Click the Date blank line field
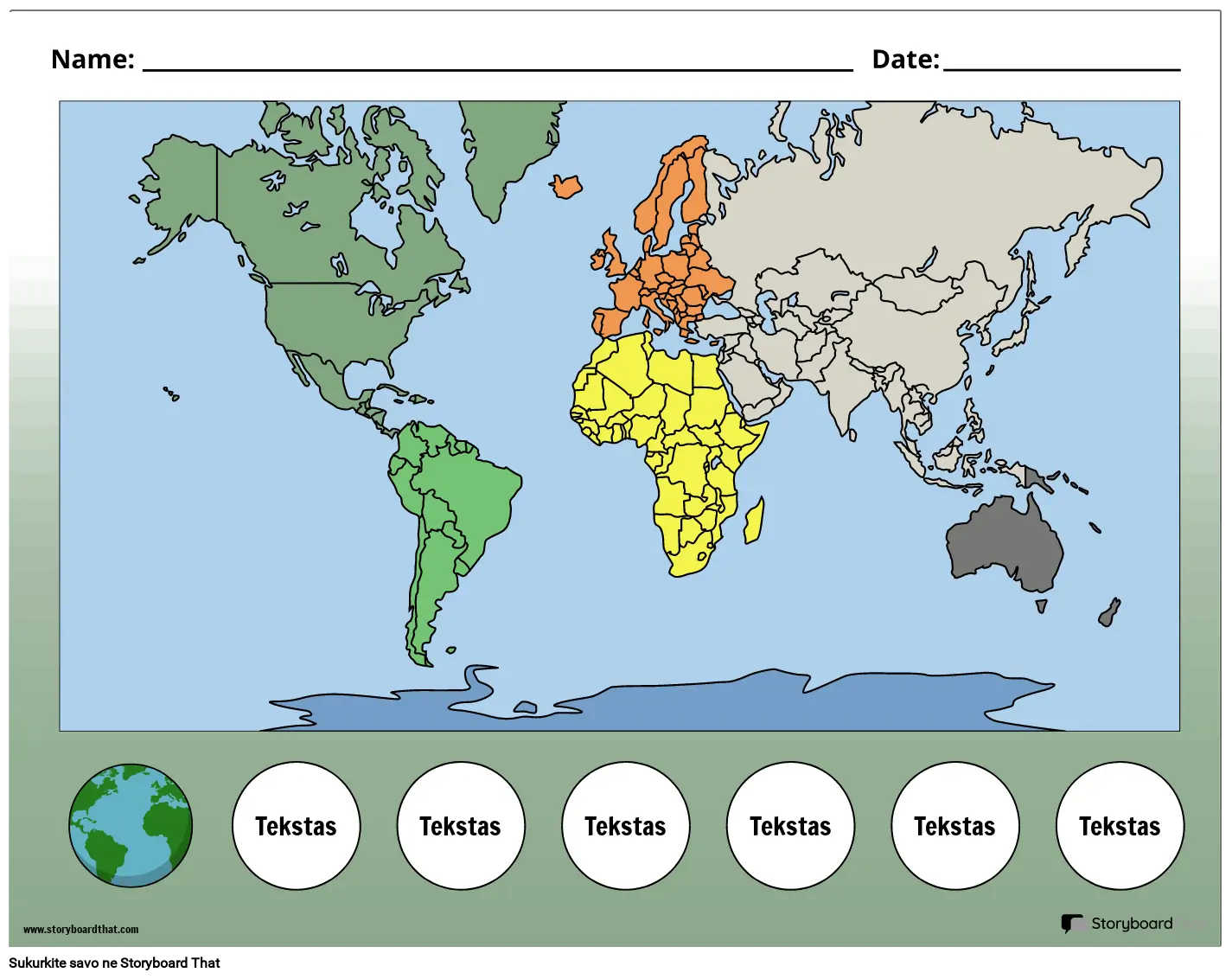The width and height of the screenshot is (1232, 979). (x=1061, y=61)
